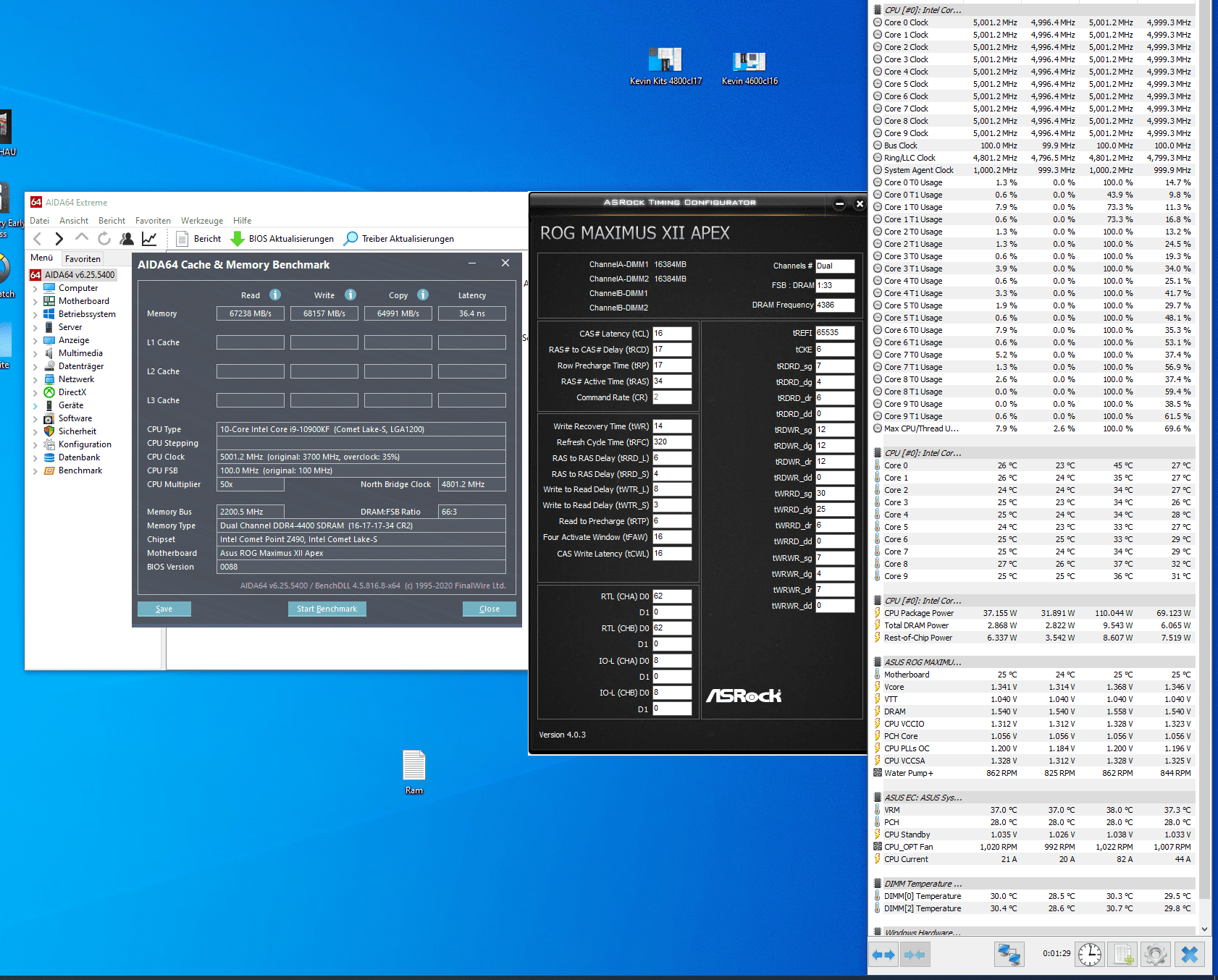Image resolution: width=1218 pixels, height=980 pixels.
Task: Switch to Favoriten sidebar tab
Action: click(x=83, y=258)
